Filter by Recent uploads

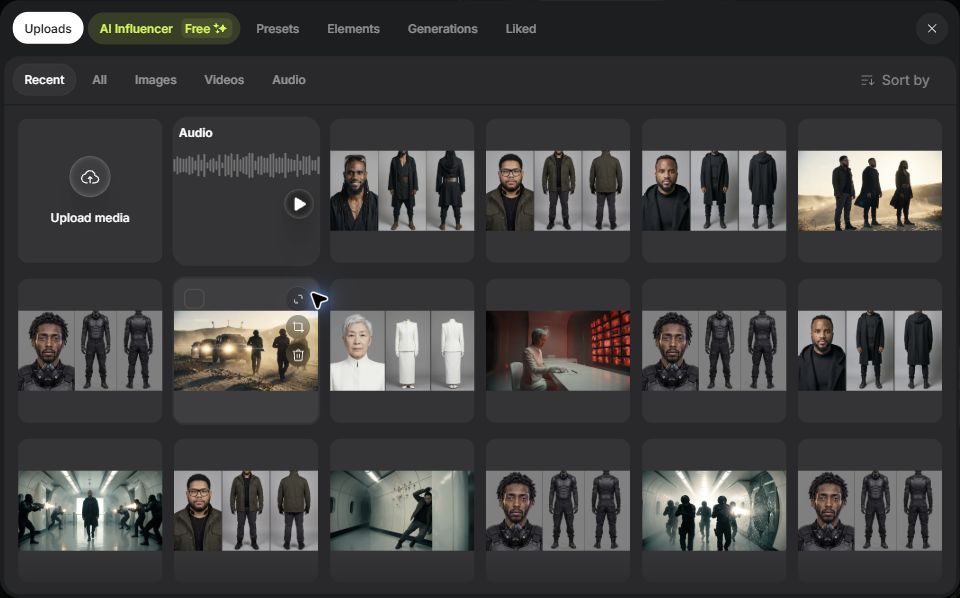[x=44, y=80]
